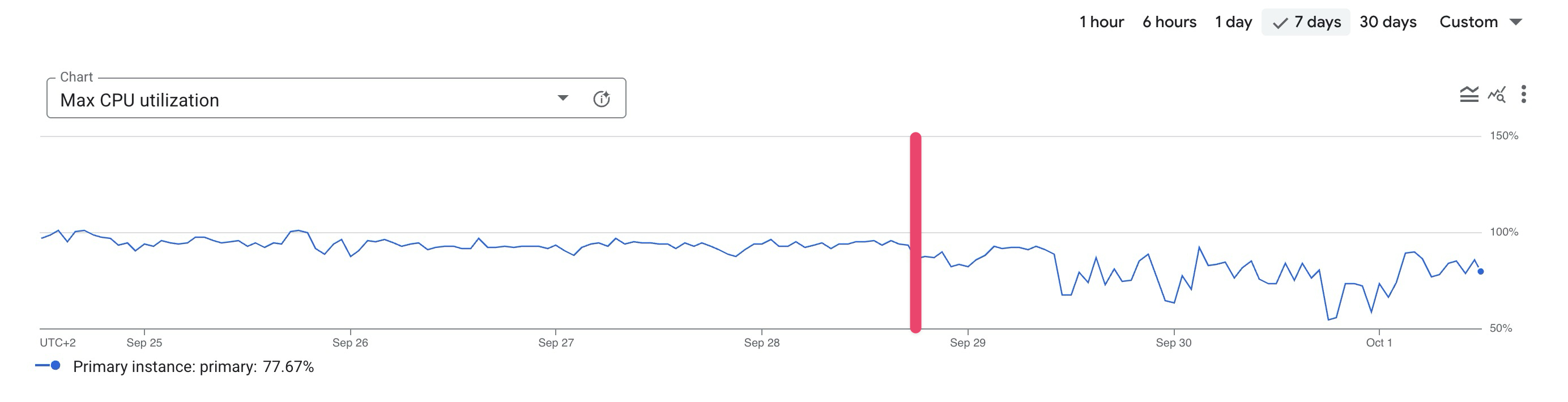Open the explore data icon
Viewport: 1568px width, 402px height.
coord(1497,94)
